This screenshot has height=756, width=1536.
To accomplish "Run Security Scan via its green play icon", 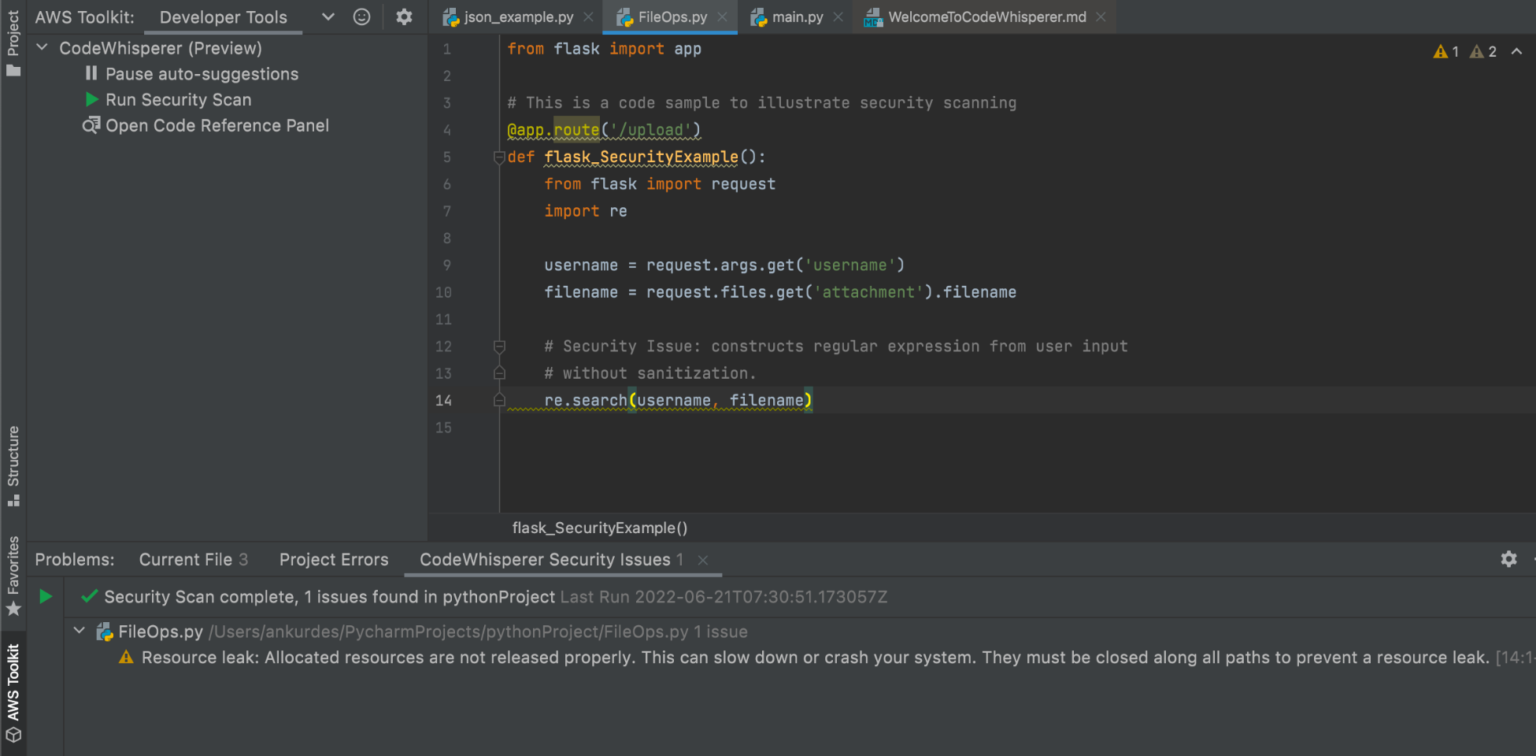I will pyautogui.click(x=92, y=99).
